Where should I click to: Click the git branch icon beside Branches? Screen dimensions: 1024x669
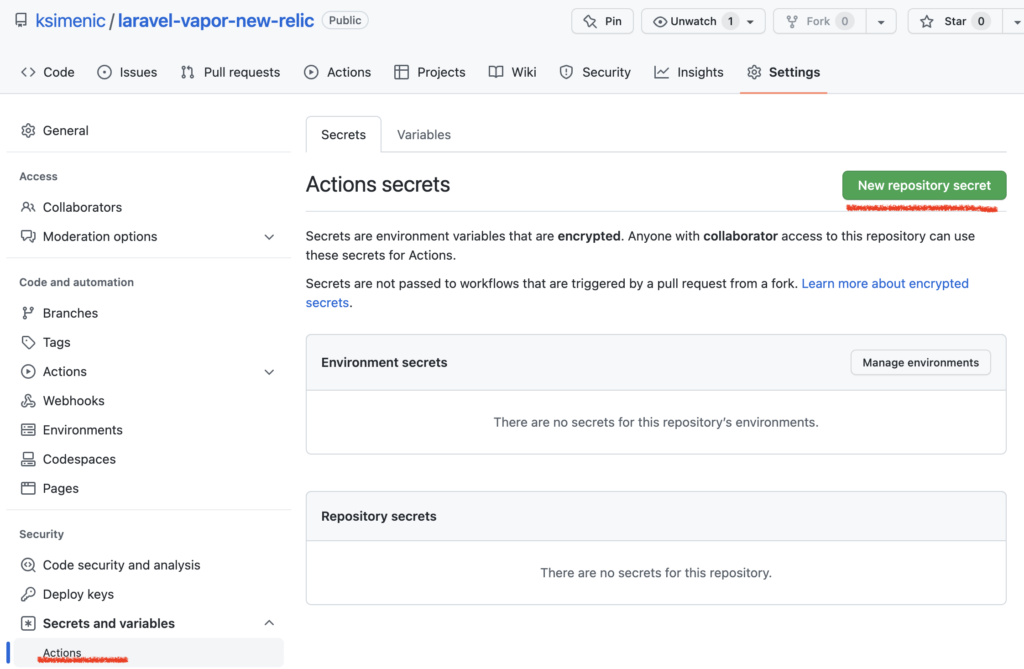(28, 313)
